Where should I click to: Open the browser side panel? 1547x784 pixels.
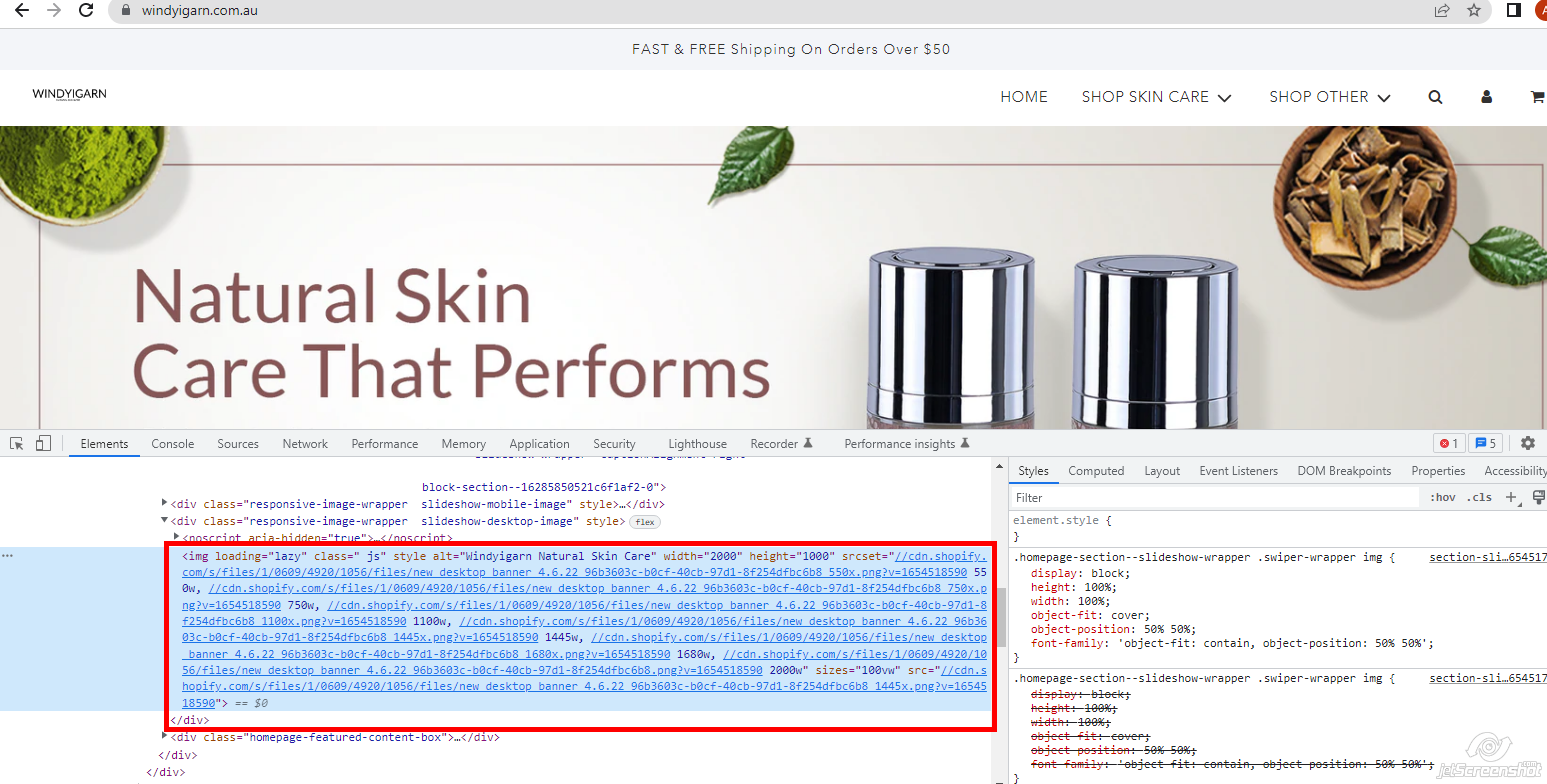[1514, 11]
